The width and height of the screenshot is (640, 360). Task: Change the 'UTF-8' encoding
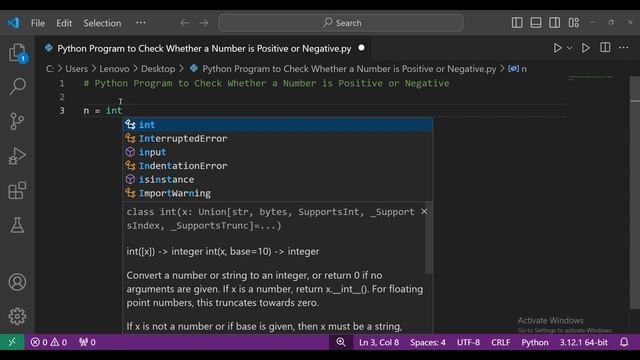pyautogui.click(x=468, y=342)
